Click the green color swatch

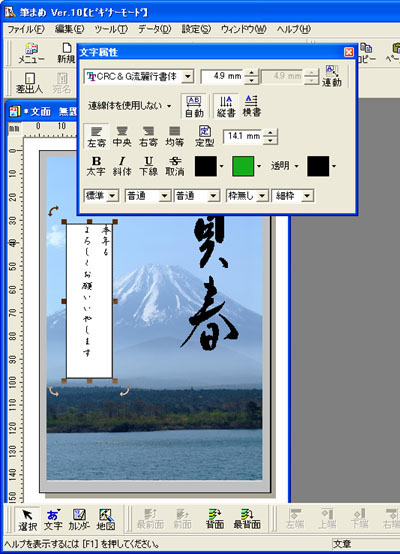point(243,166)
